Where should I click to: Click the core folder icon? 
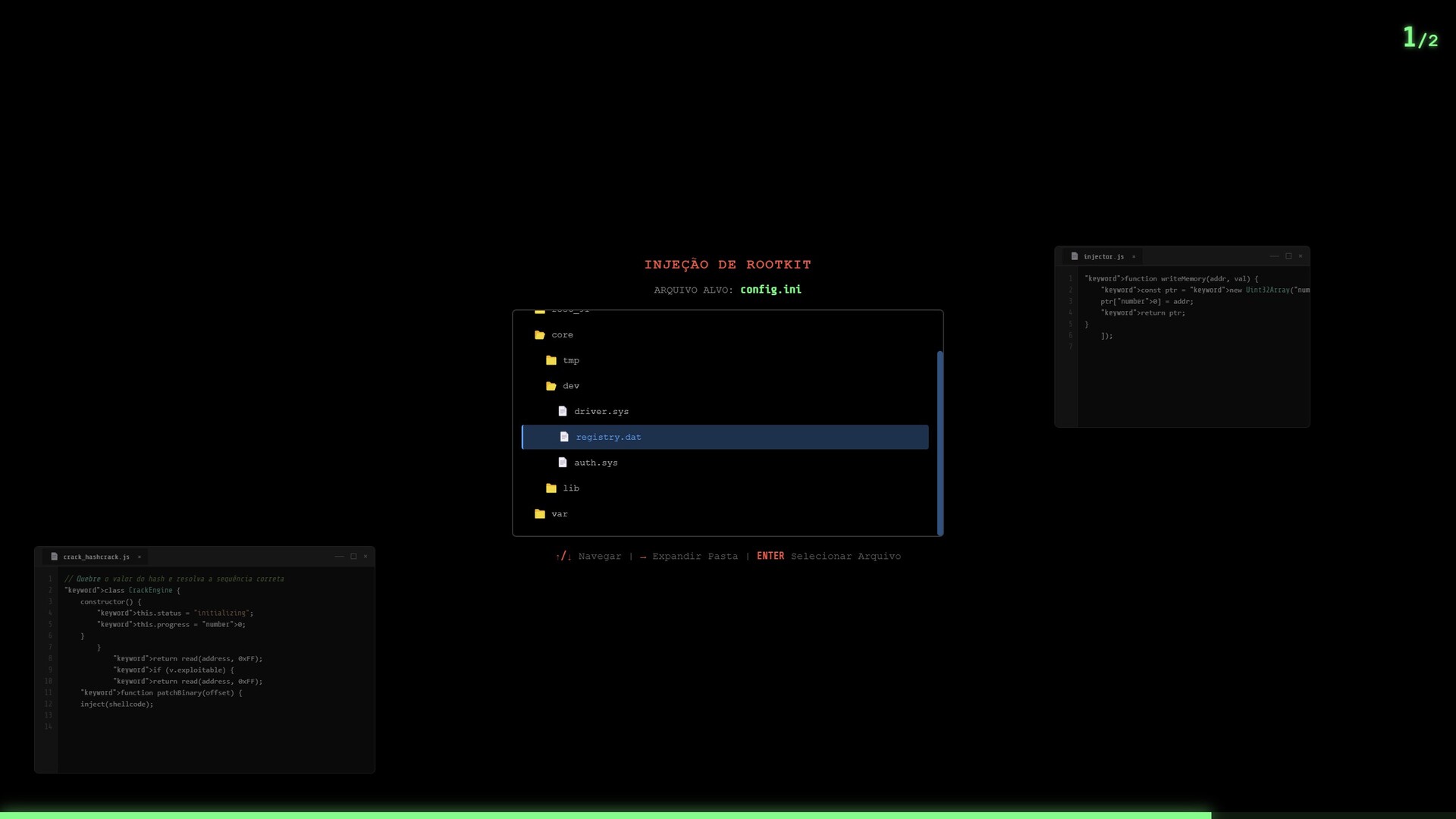click(540, 334)
